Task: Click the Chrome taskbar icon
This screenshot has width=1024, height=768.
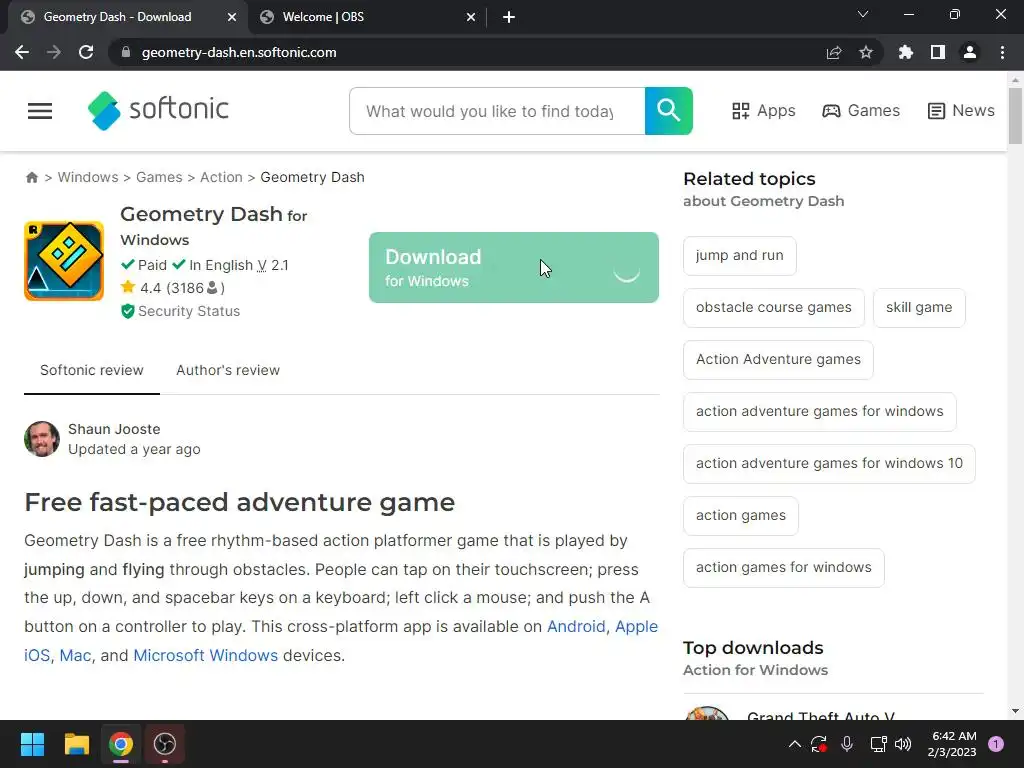Action: coord(121,744)
